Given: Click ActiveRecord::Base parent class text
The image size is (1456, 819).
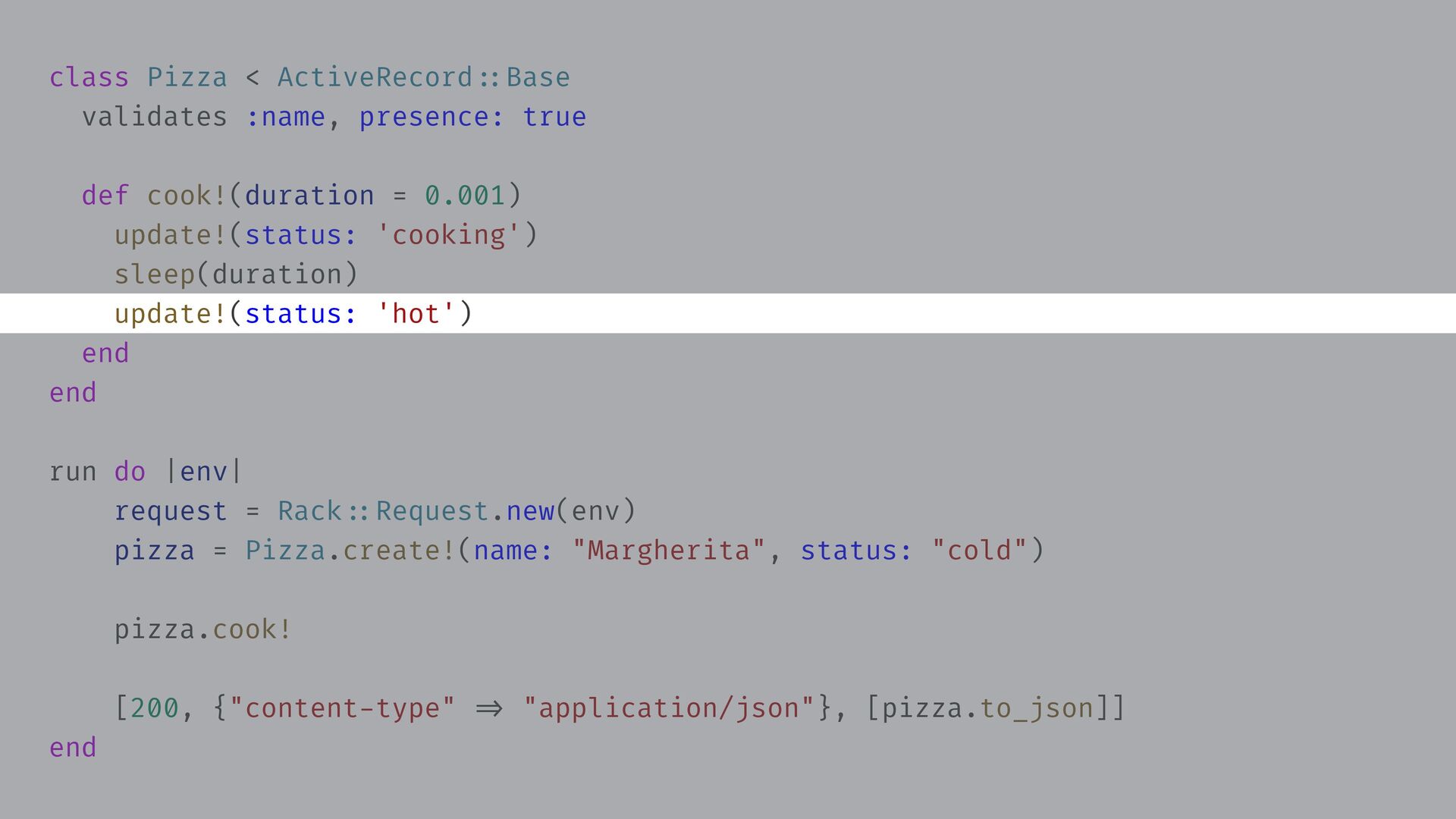Looking at the screenshot, I should click(x=423, y=77).
